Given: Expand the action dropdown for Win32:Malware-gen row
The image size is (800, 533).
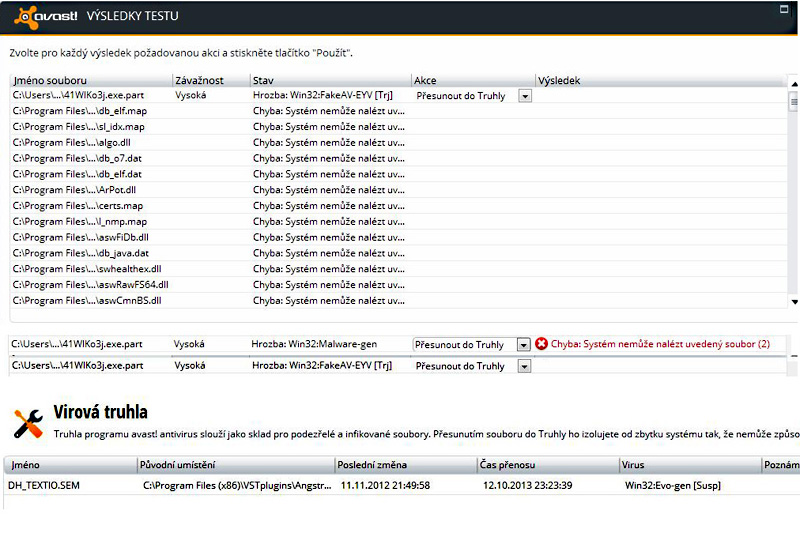Looking at the screenshot, I should [x=523, y=344].
